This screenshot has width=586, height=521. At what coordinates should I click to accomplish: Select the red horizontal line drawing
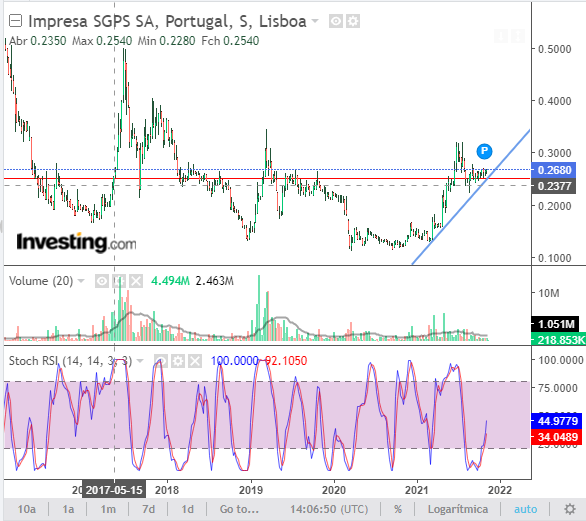click(267, 178)
